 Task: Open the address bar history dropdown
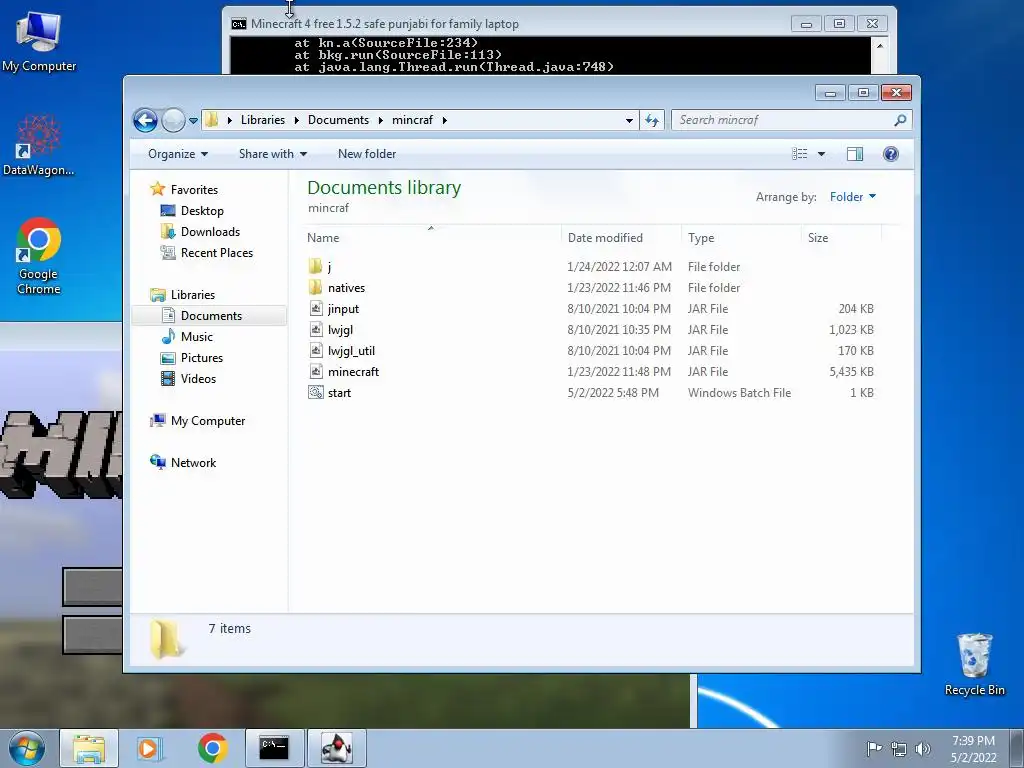[629, 120]
